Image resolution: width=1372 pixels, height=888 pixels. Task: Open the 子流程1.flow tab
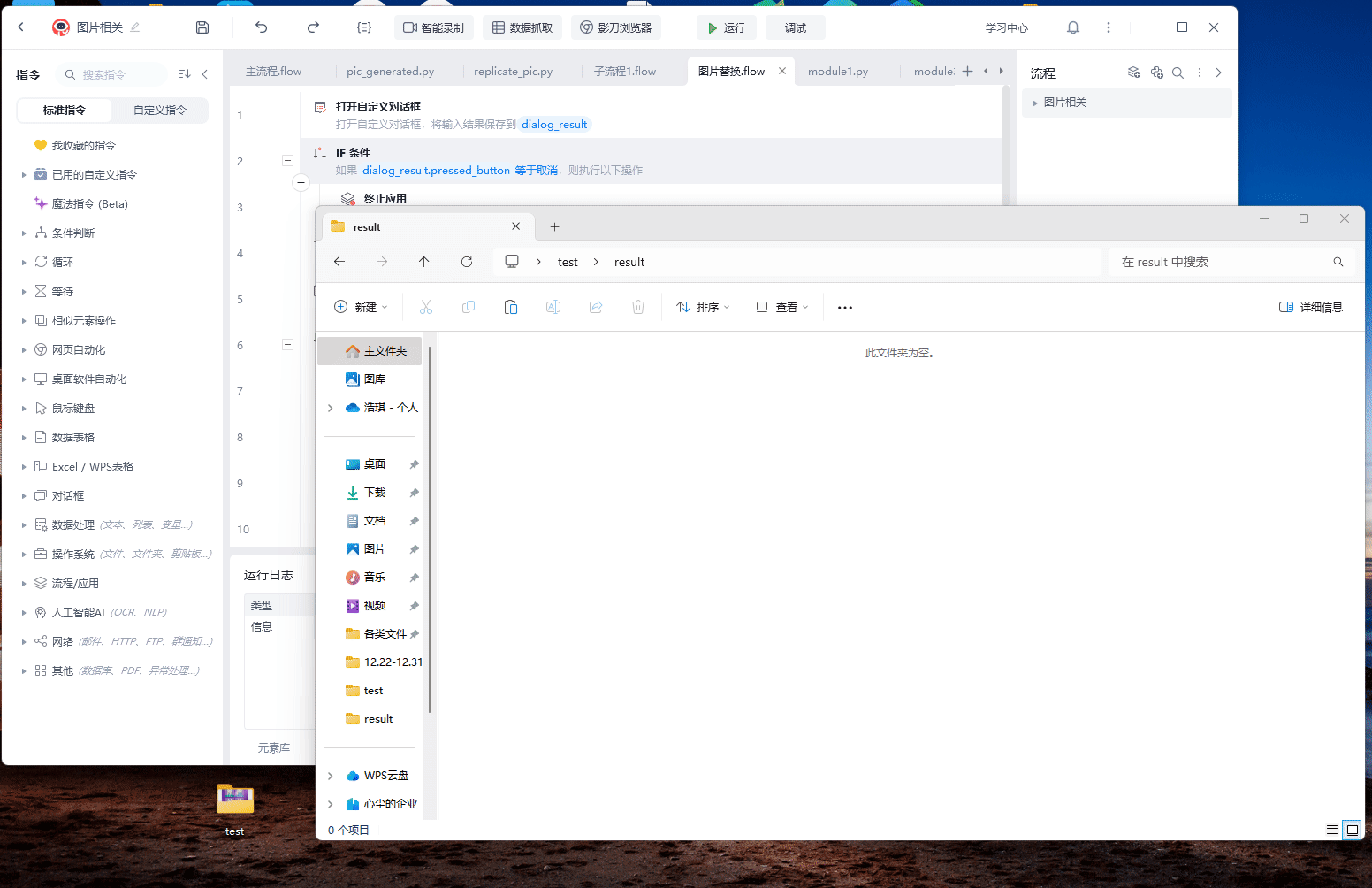(x=625, y=72)
